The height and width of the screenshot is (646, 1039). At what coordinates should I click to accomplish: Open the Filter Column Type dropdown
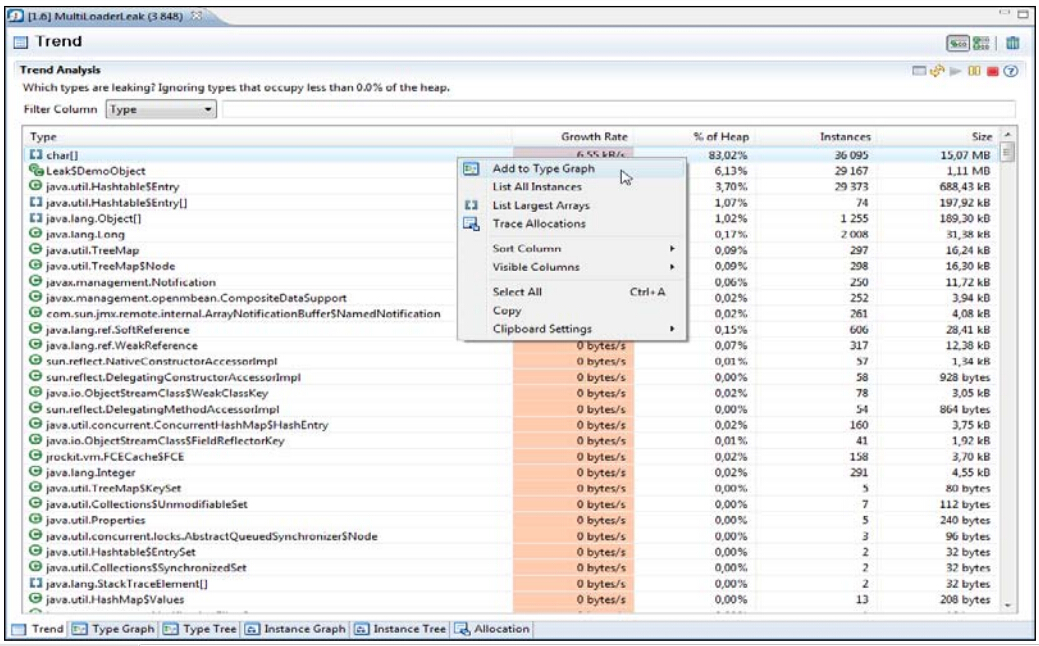(161, 109)
